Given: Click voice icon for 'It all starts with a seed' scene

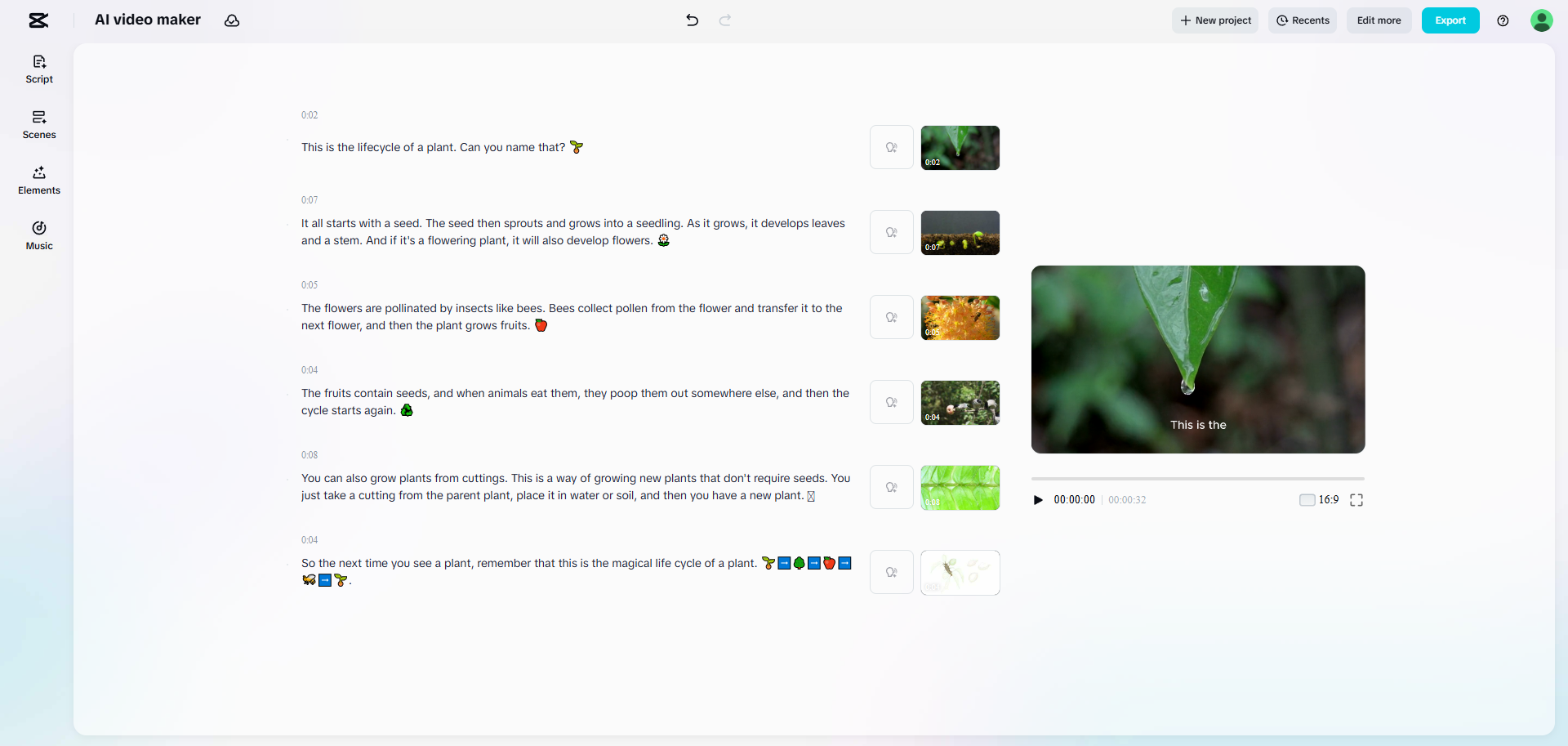Looking at the screenshot, I should point(892,233).
